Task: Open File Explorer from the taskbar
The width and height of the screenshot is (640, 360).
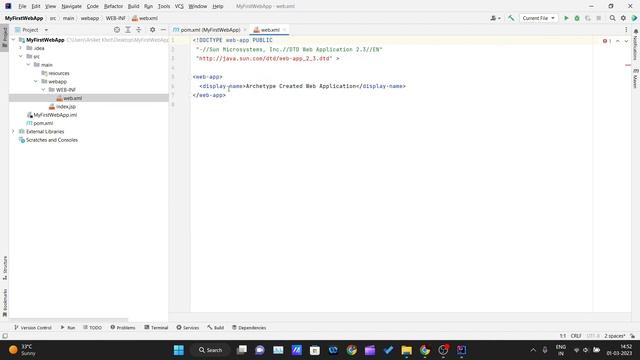Action: 407,350
